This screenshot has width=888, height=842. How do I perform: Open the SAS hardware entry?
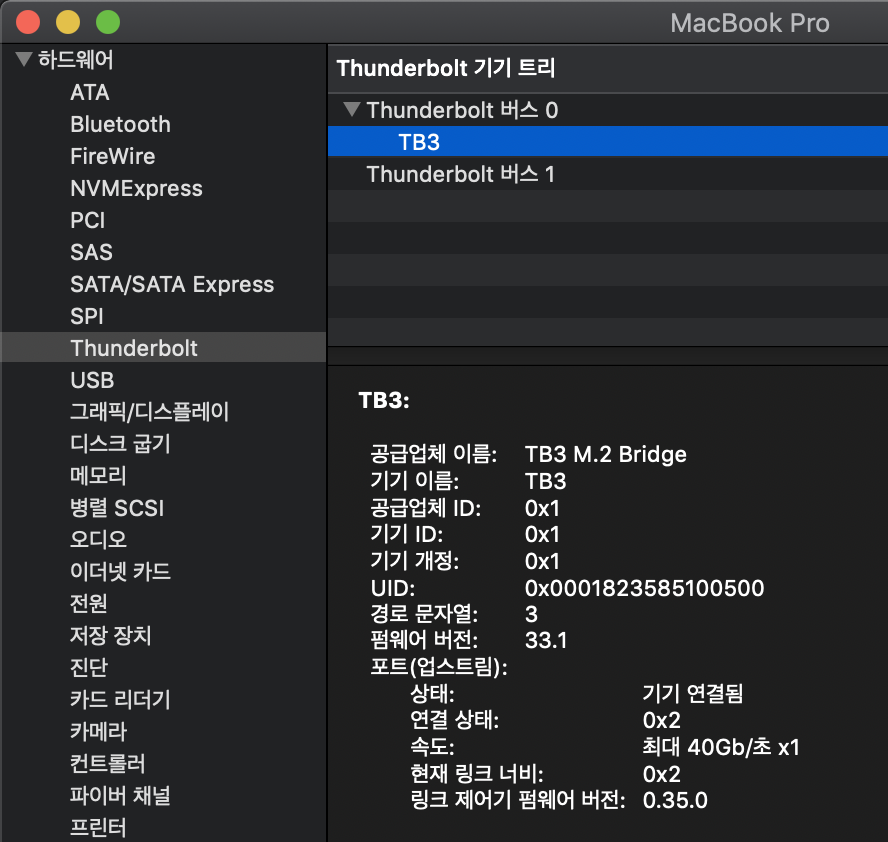91,252
